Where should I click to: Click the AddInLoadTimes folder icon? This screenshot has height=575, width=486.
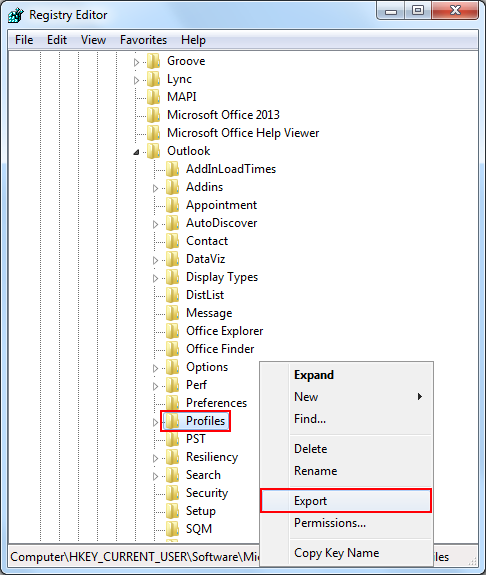click(172, 169)
